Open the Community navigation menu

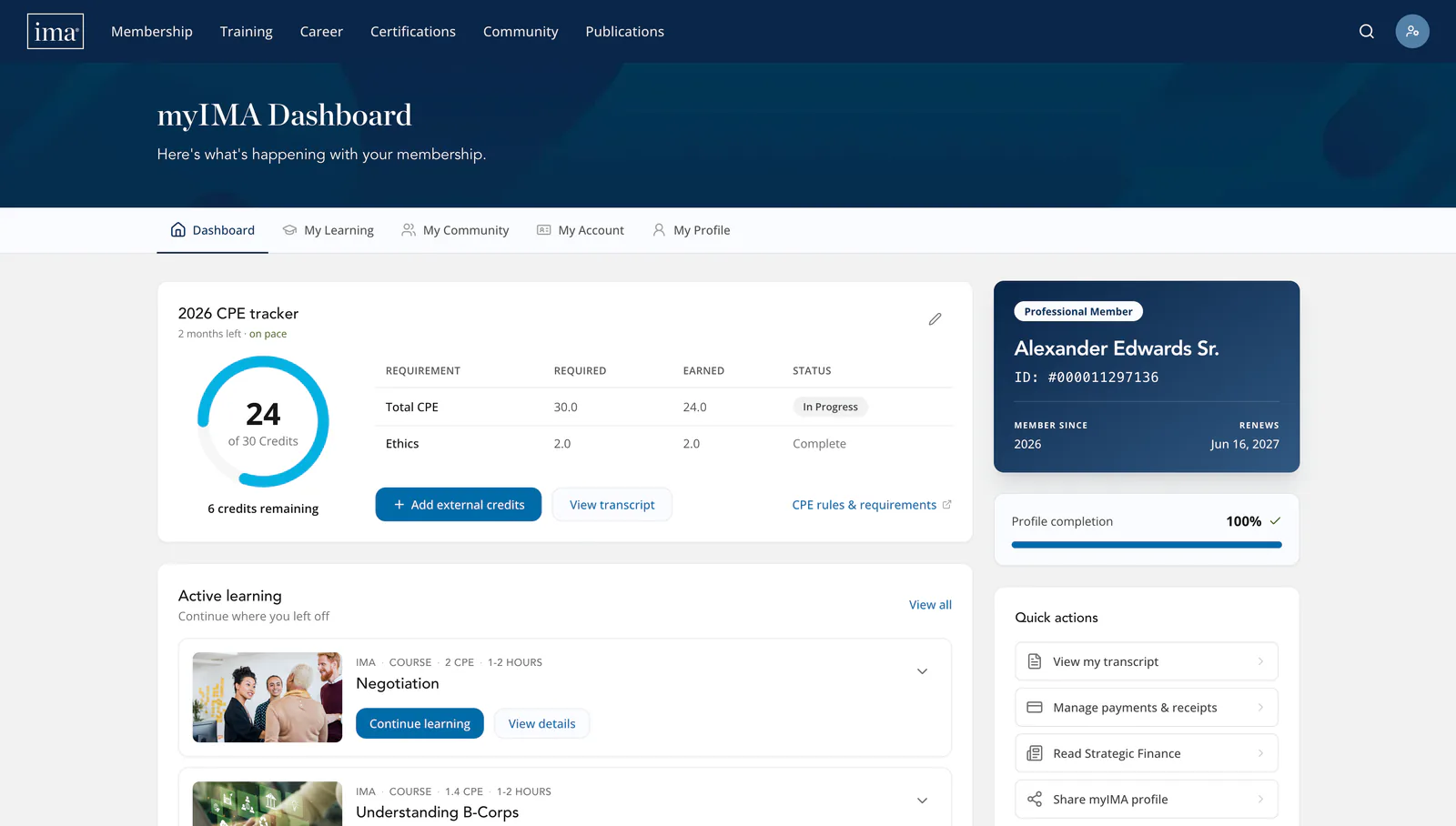click(x=521, y=31)
